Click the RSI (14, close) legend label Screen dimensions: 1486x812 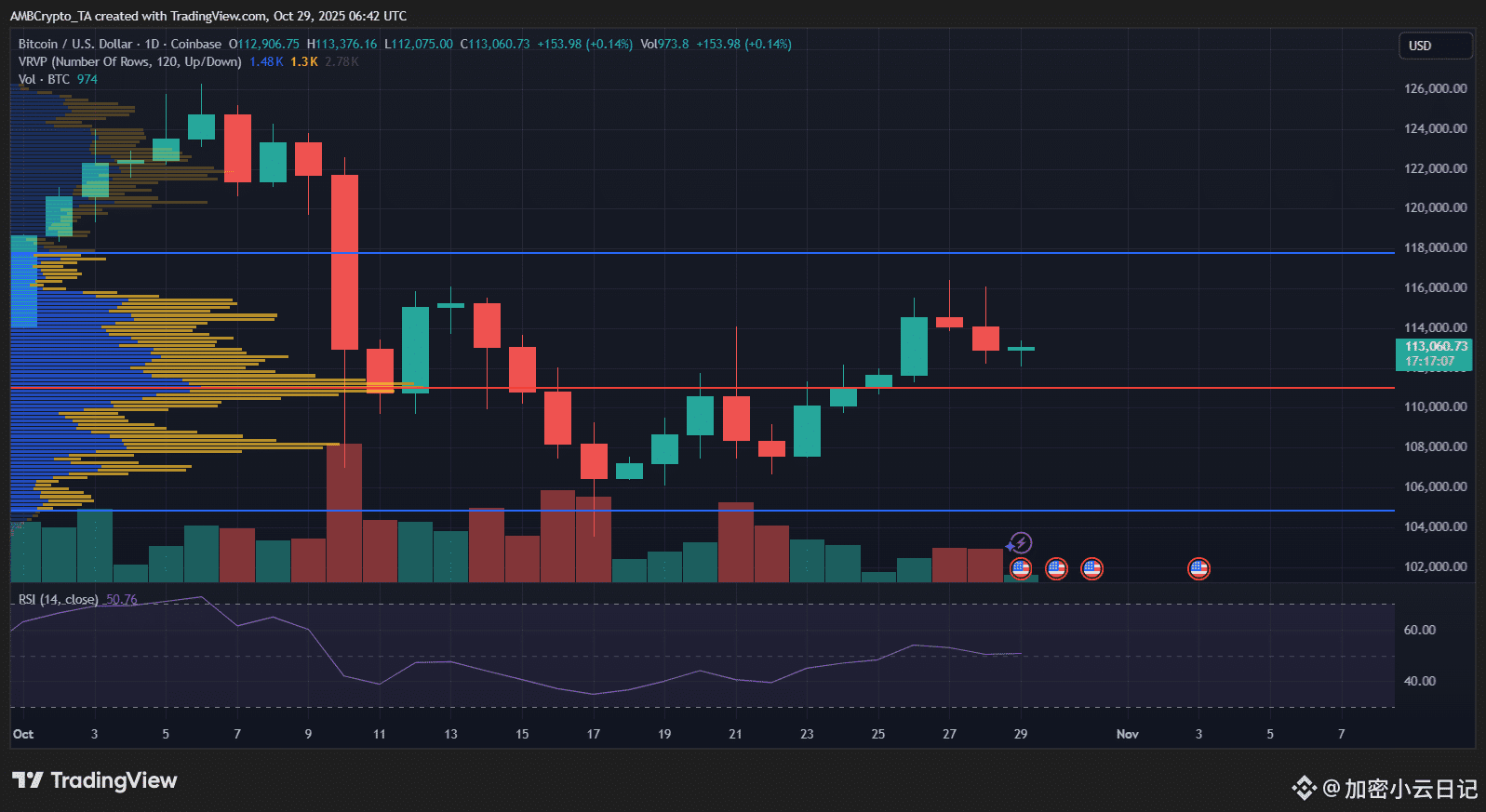[x=58, y=599]
